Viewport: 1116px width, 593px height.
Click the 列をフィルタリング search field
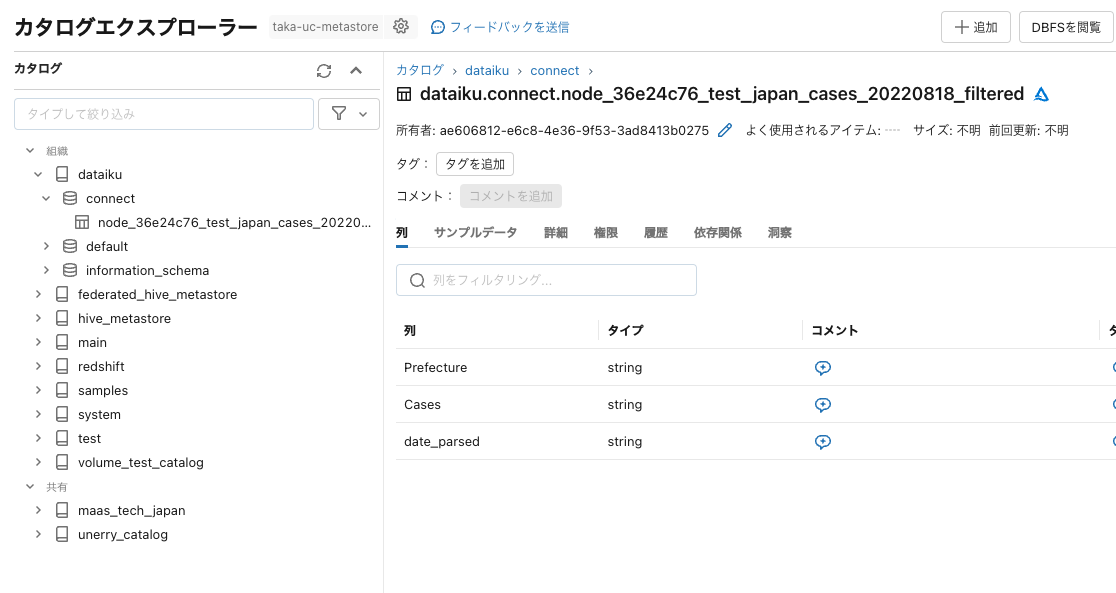tap(545, 280)
